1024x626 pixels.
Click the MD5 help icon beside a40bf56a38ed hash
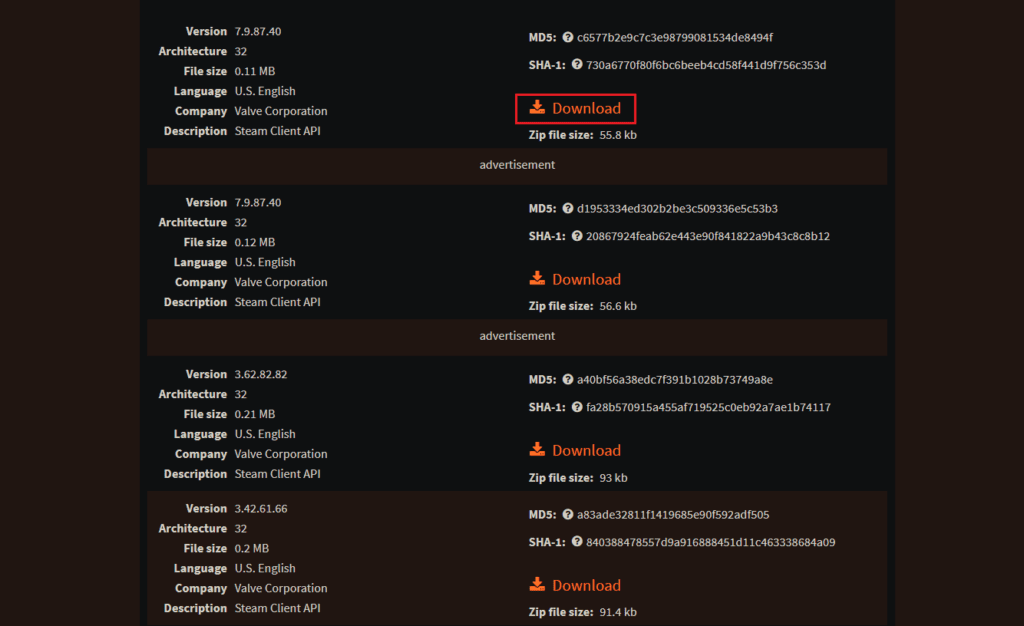coord(568,379)
